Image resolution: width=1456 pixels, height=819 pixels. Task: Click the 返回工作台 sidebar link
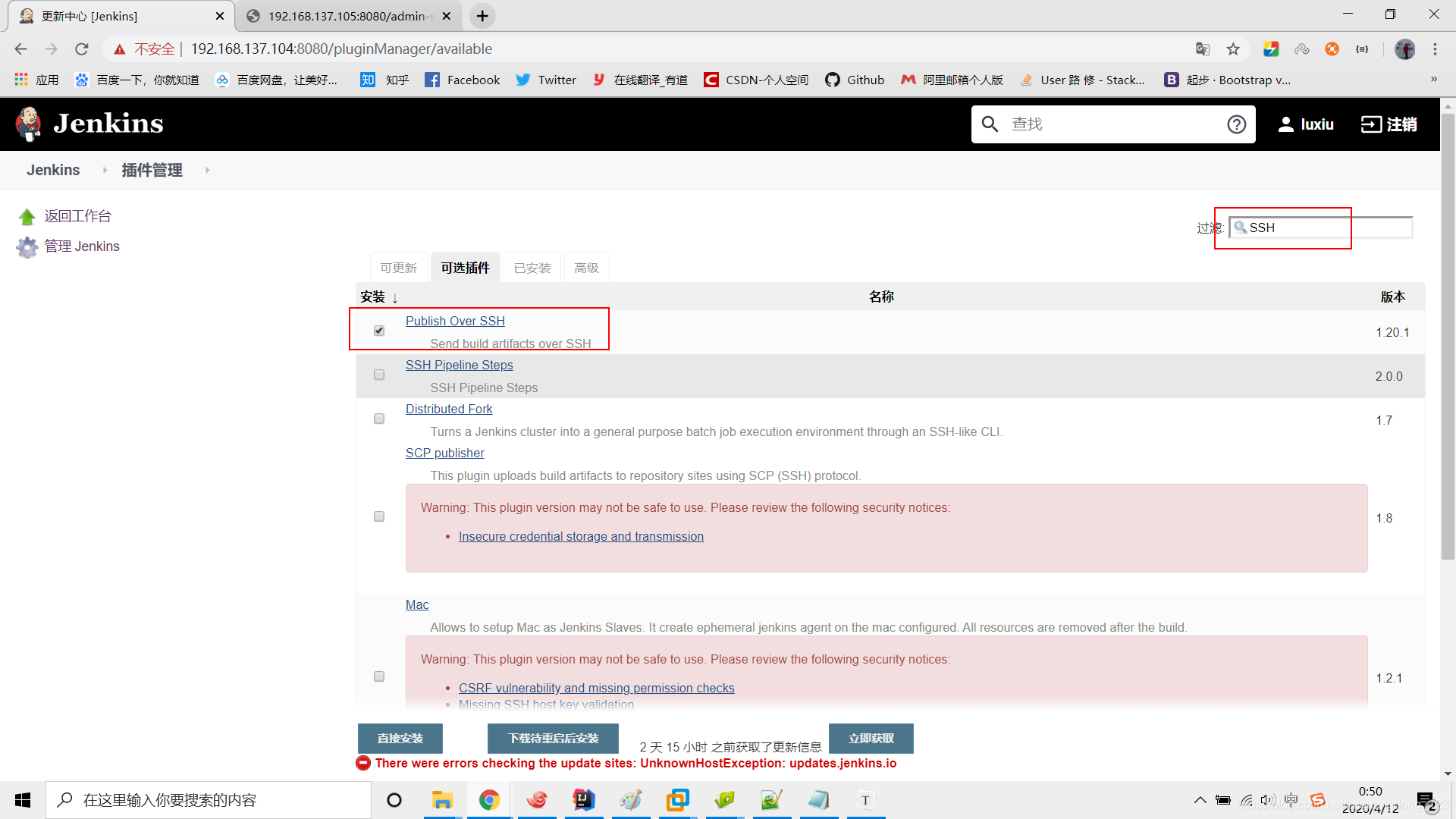click(x=77, y=216)
